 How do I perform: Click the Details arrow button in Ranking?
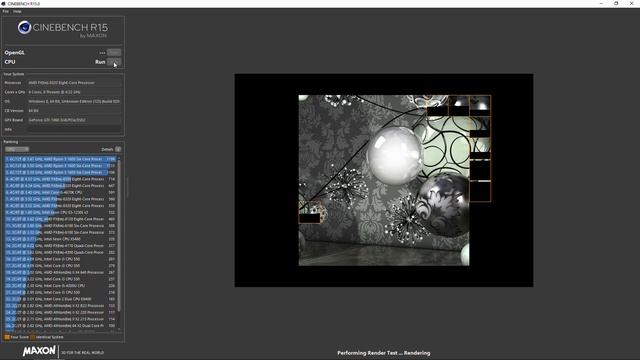[x=118, y=149]
